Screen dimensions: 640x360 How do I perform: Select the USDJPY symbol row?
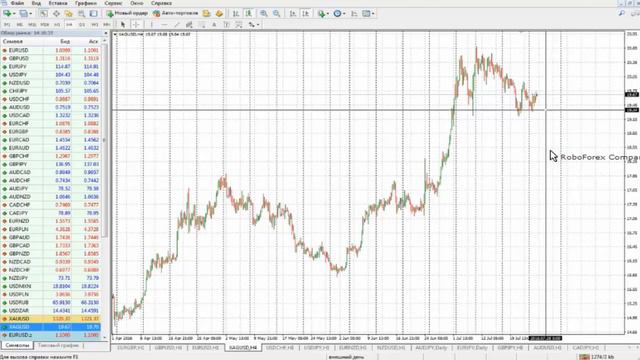tap(51, 75)
